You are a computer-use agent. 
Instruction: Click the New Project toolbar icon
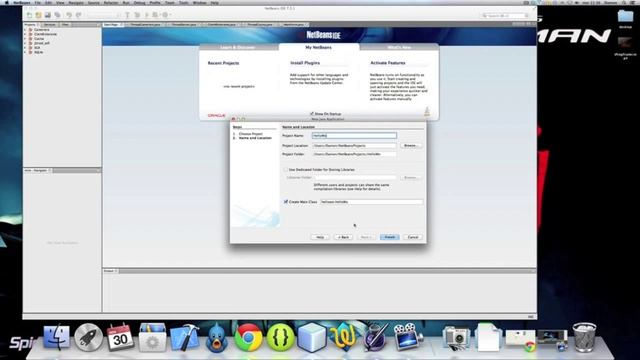pyautogui.click(x=38, y=15)
